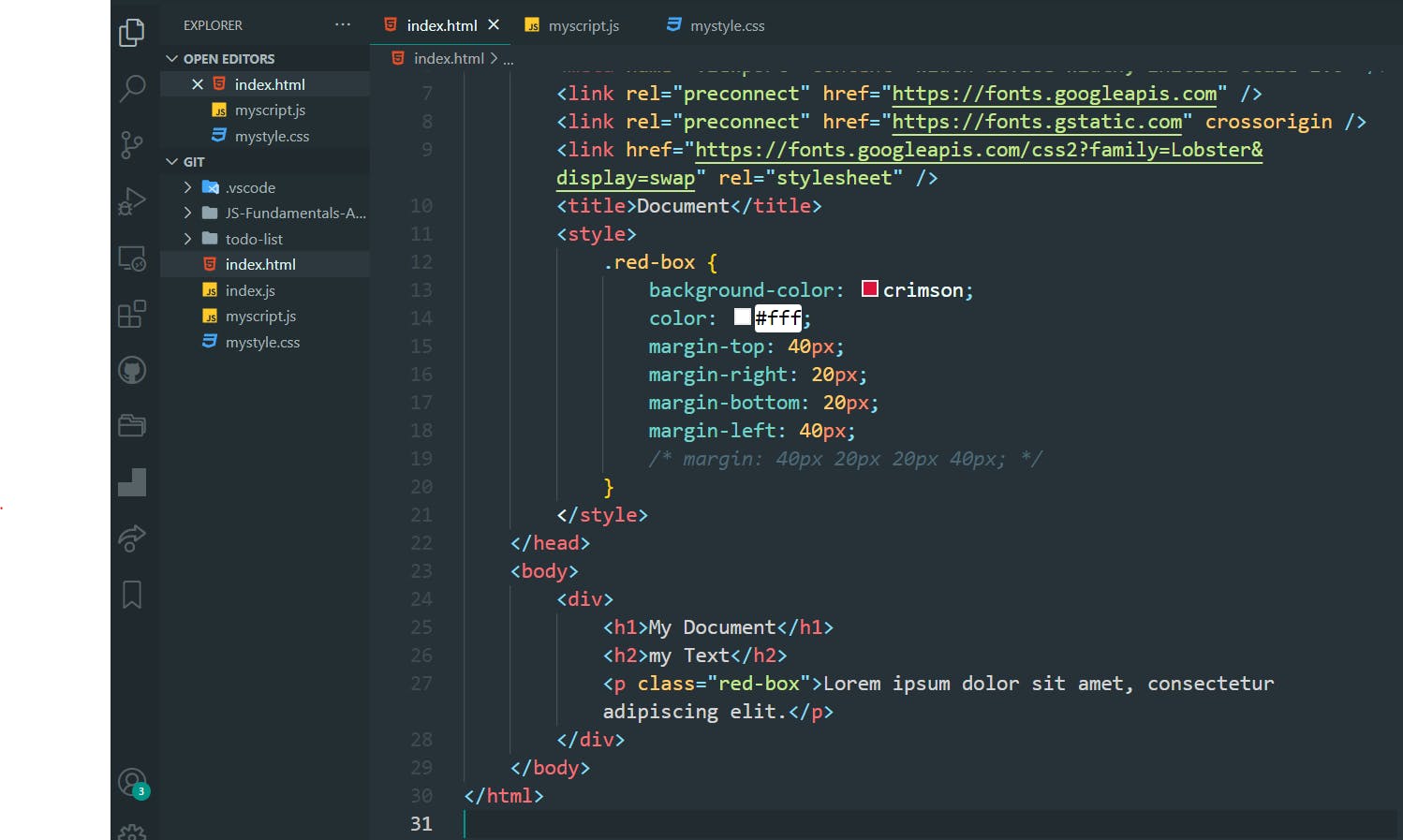Click index.html in the breadcrumb
Image resolution: width=1403 pixels, height=840 pixels.
pyautogui.click(x=449, y=58)
